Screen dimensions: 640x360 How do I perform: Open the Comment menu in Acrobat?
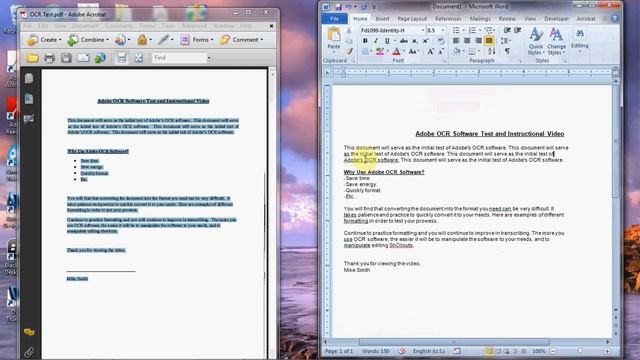[x=241, y=40]
